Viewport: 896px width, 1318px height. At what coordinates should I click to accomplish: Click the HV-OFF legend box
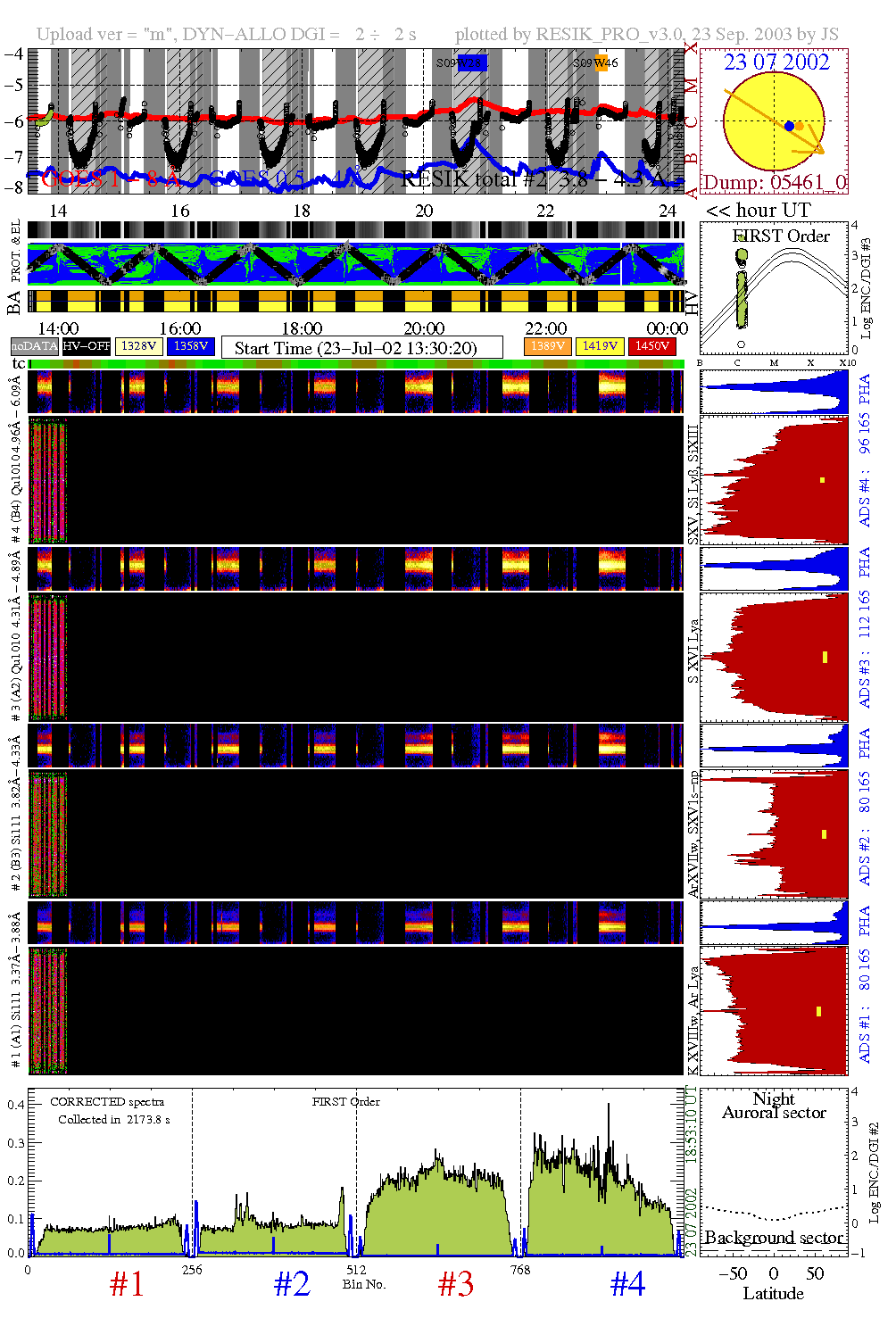point(87,346)
